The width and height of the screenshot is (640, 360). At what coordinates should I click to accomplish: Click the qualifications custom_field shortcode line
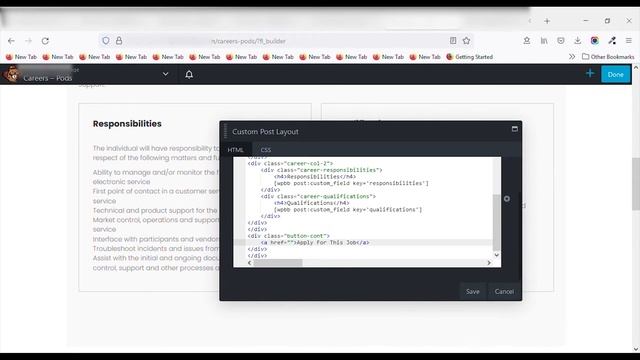pos(348,209)
